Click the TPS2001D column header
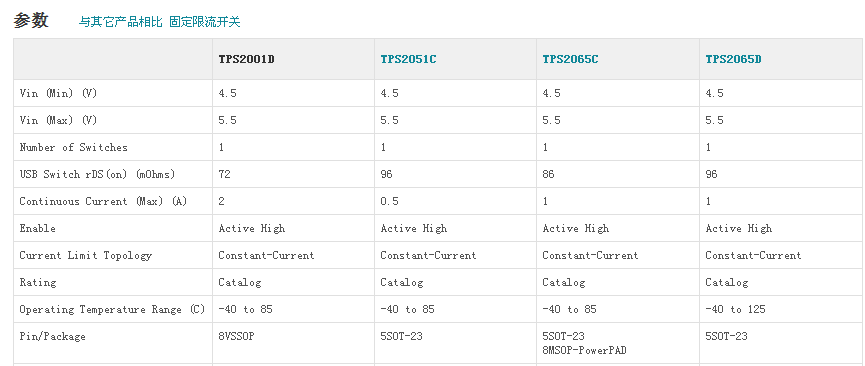The image size is (865, 366). point(246,59)
